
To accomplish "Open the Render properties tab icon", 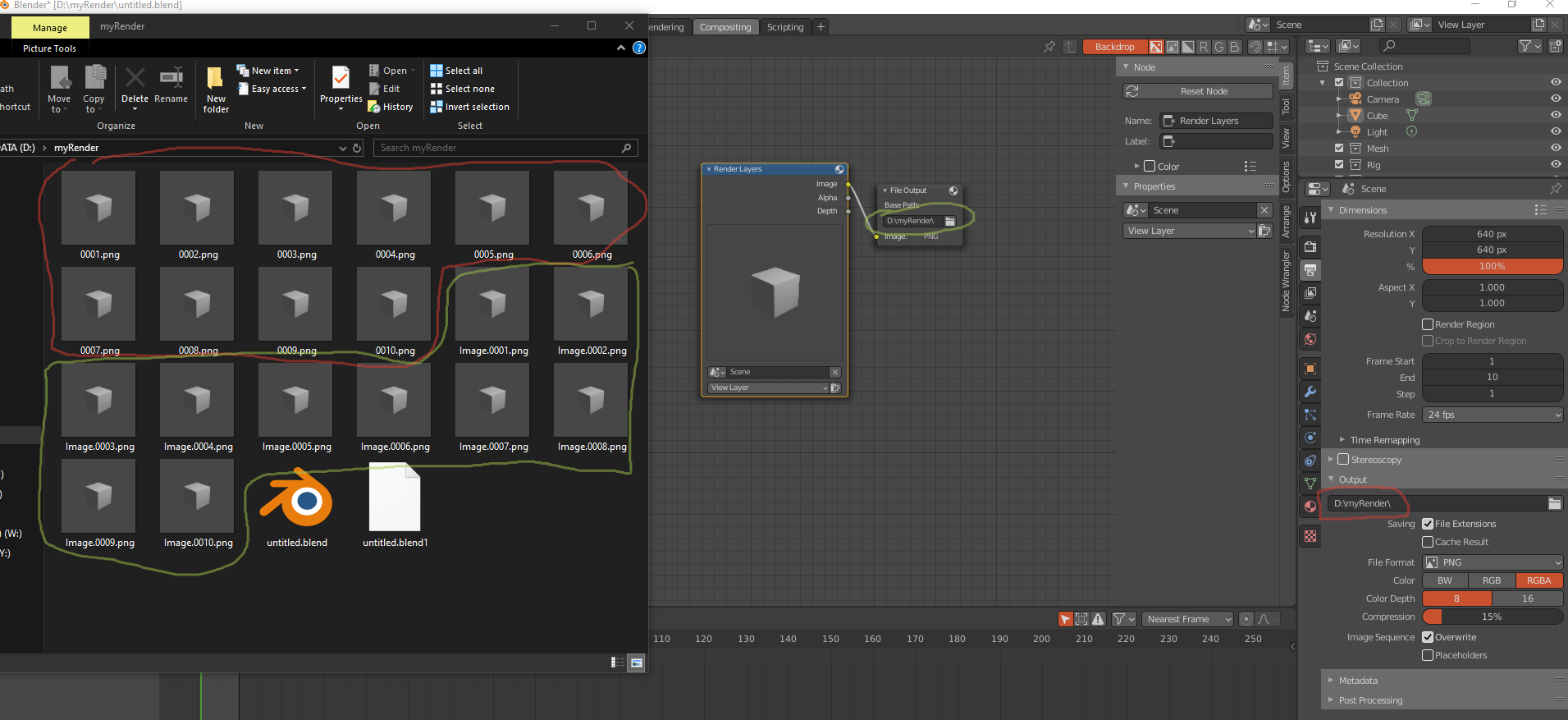I will [x=1310, y=246].
